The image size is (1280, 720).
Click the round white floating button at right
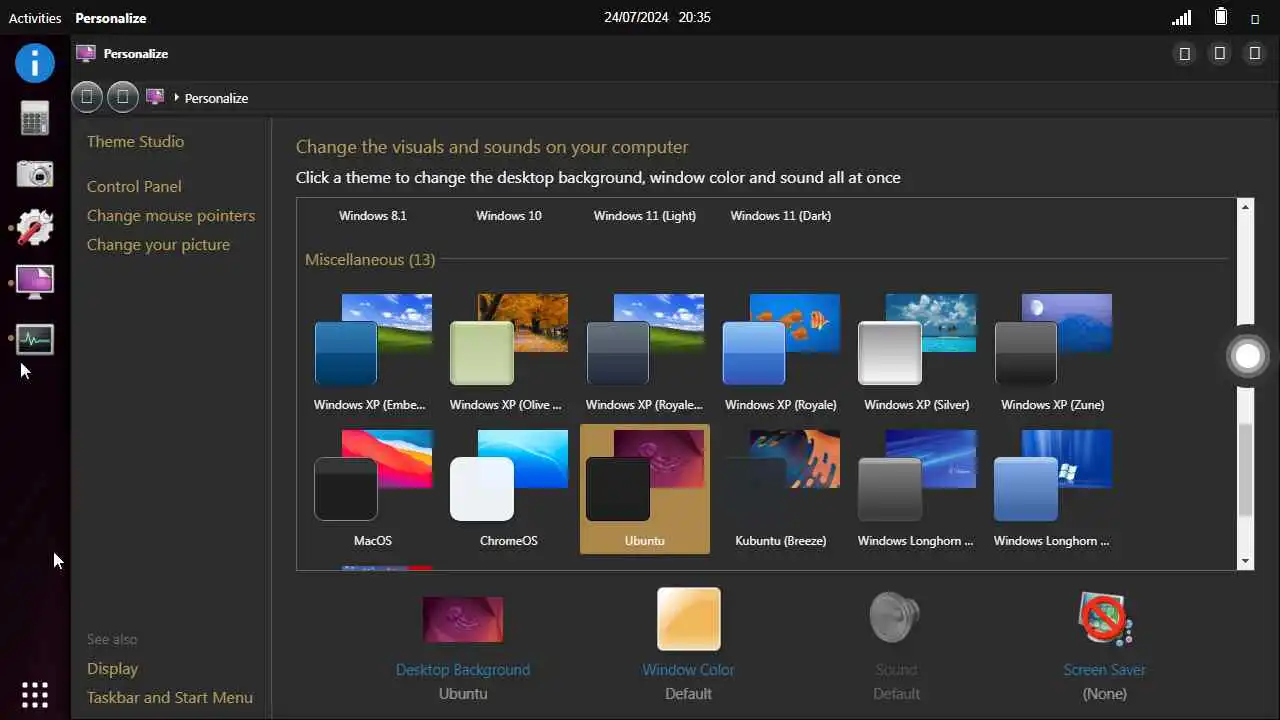coord(1247,356)
